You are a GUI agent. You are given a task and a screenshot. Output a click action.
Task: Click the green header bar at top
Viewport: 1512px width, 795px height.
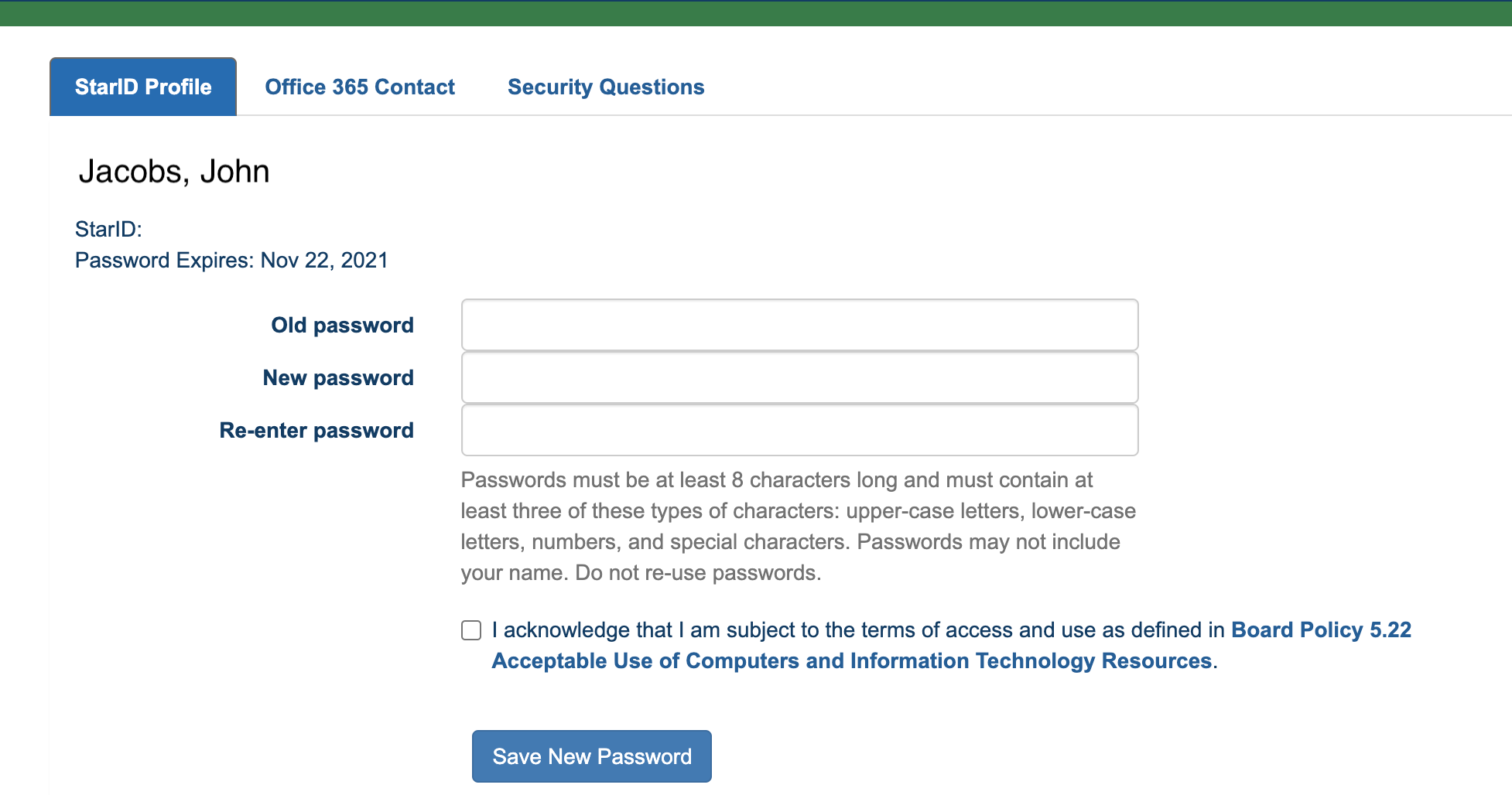(756, 13)
